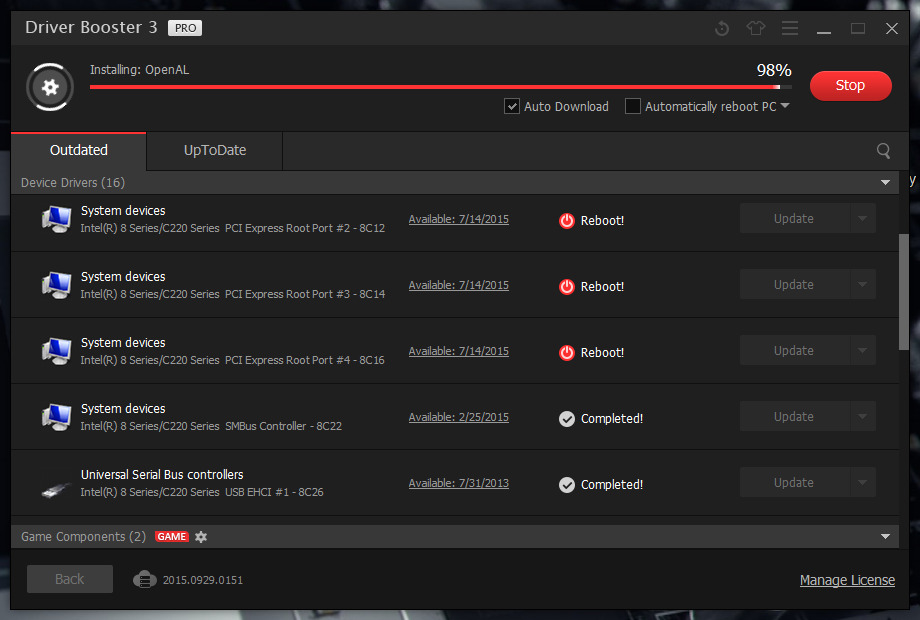Click the red GAME badge
Image resolution: width=920 pixels, height=620 pixels.
[x=171, y=537]
